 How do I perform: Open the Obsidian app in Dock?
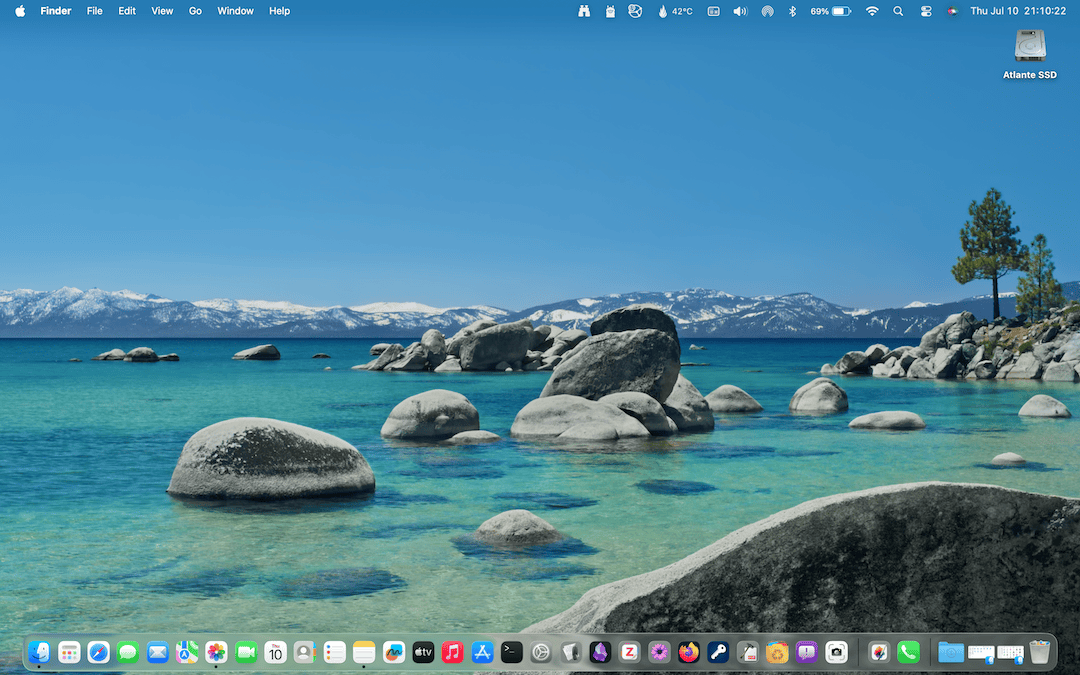[600, 652]
